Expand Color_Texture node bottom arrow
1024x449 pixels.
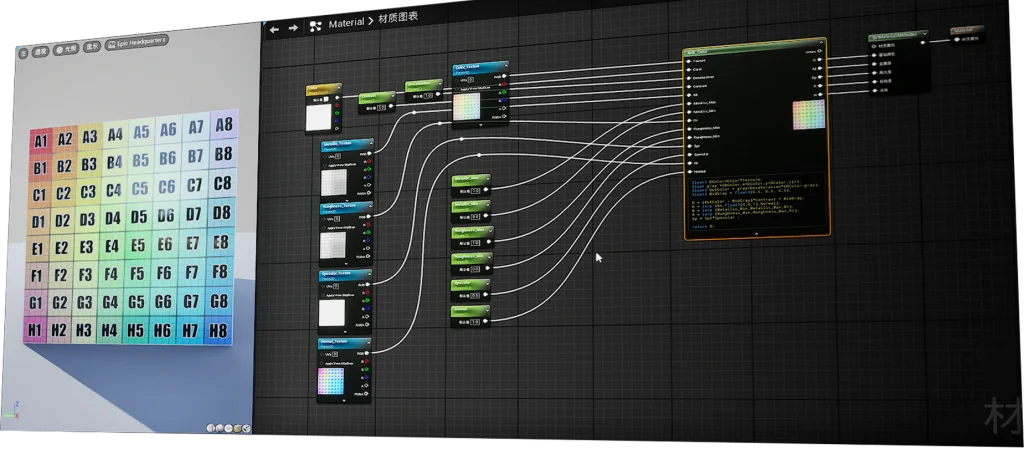pos(481,125)
